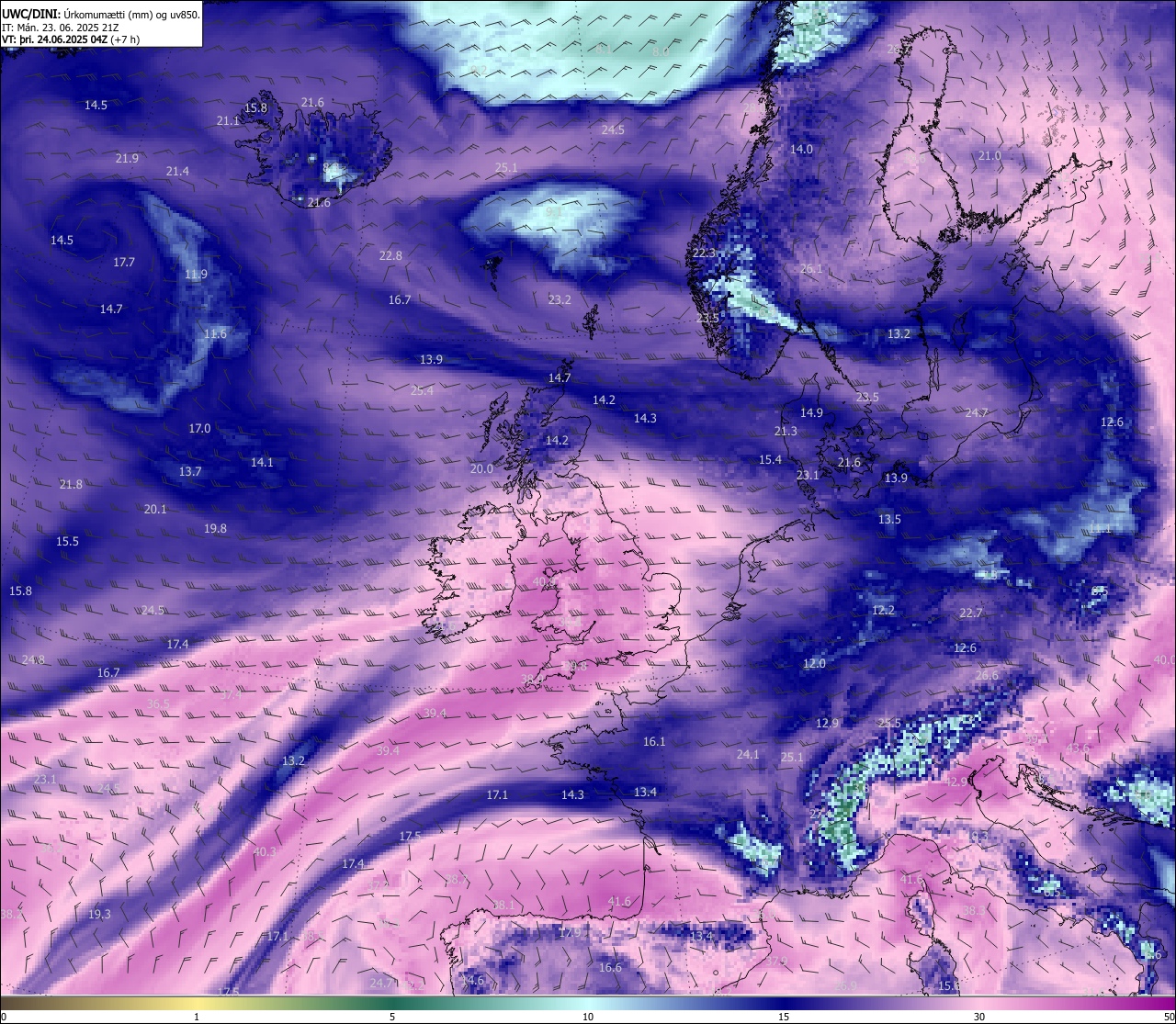Click the map value '14.0' over Norway
1176x1024 pixels.
[x=802, y=150]
